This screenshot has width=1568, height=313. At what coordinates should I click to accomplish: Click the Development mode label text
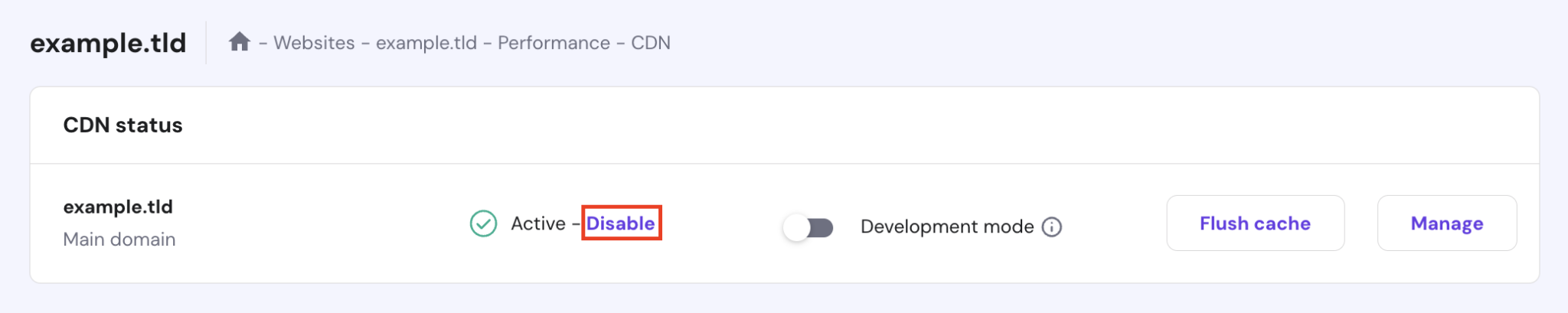[x=946, y=227]
